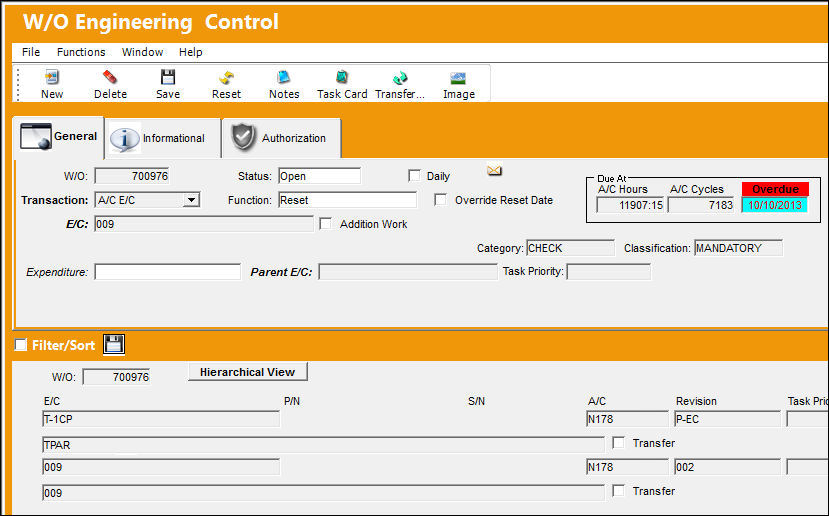This screenshot has width=829, height=516.
Task: Switch to the Informational tab
Action: point(163,138)
